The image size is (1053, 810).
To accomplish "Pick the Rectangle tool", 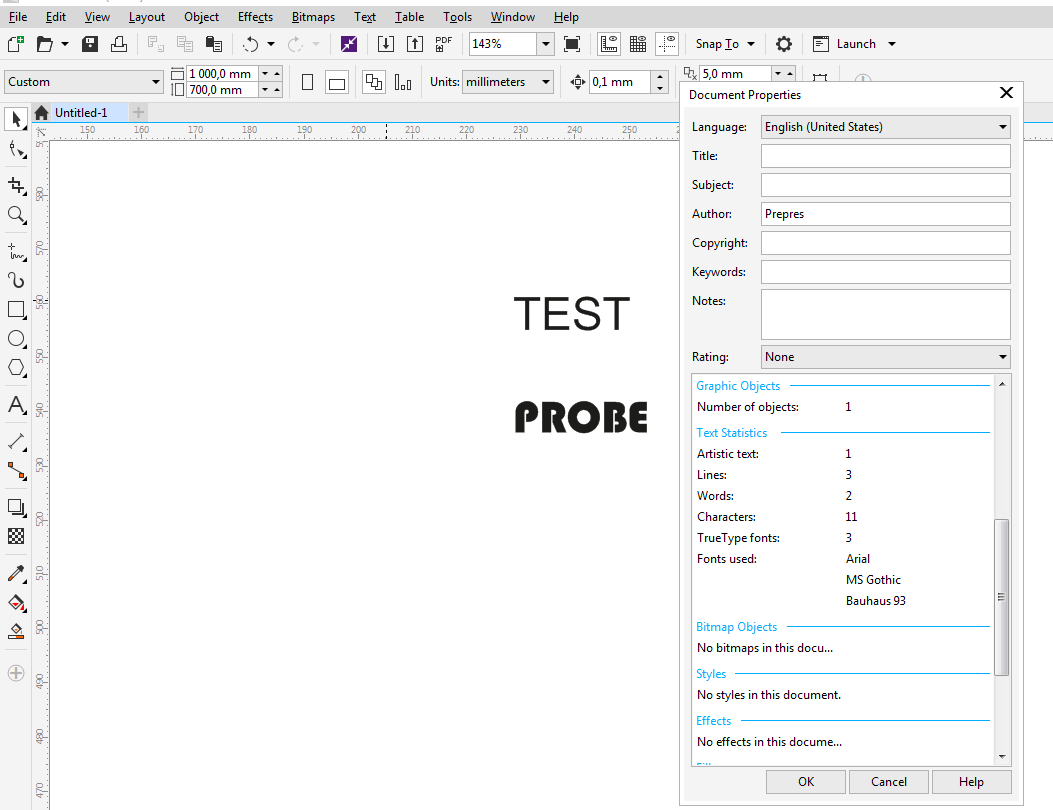I will tap(16, 310).
